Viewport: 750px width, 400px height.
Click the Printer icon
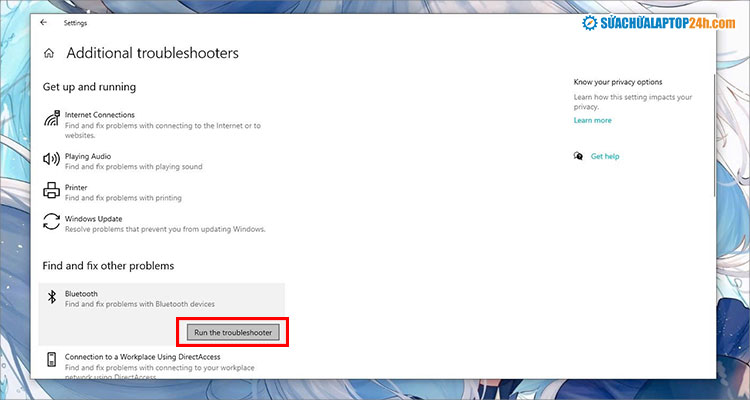coord(52,190)
